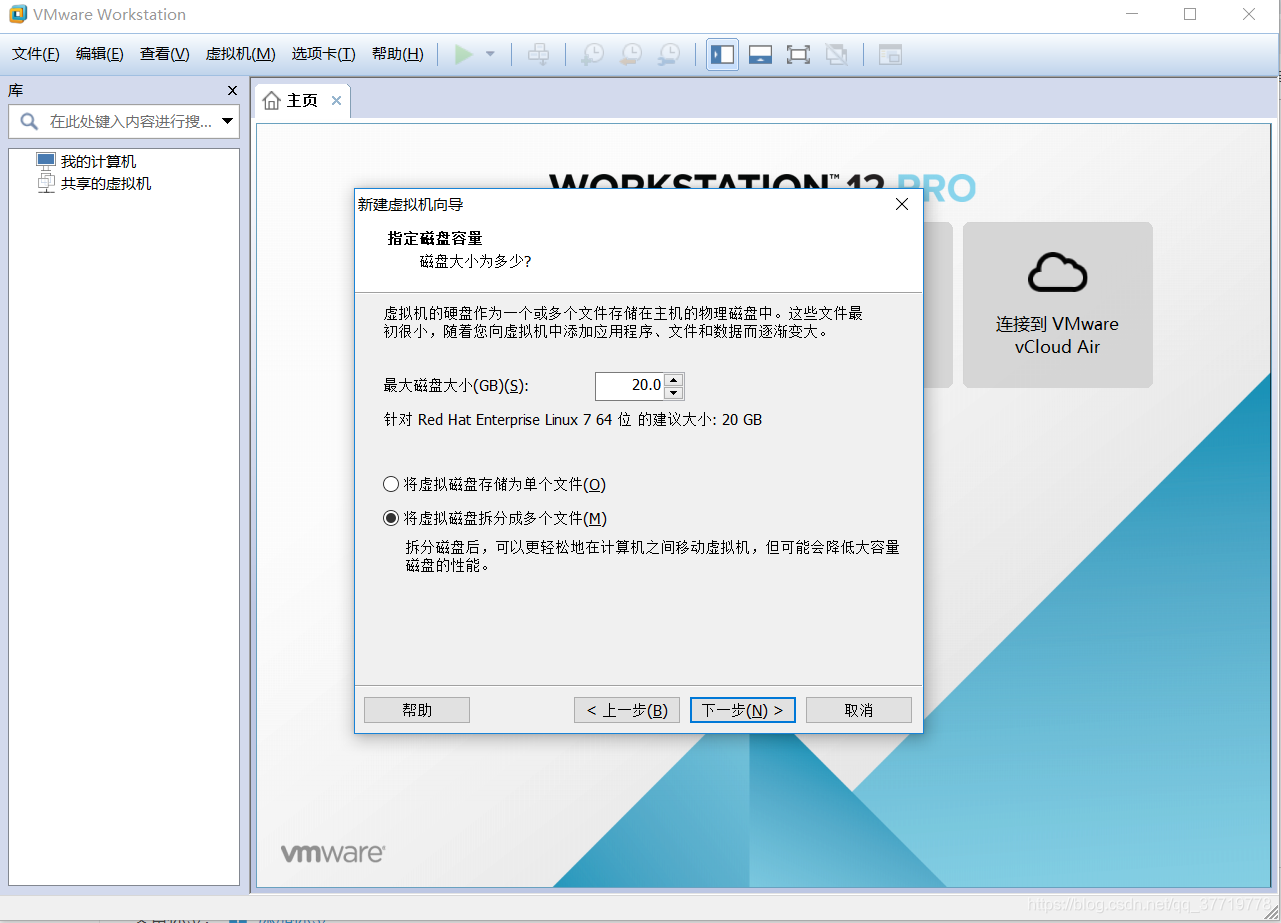The height and width of the screenshot is (923, 1281).
Task: Open the 查看(V) menu
Action: click(165, 54)
